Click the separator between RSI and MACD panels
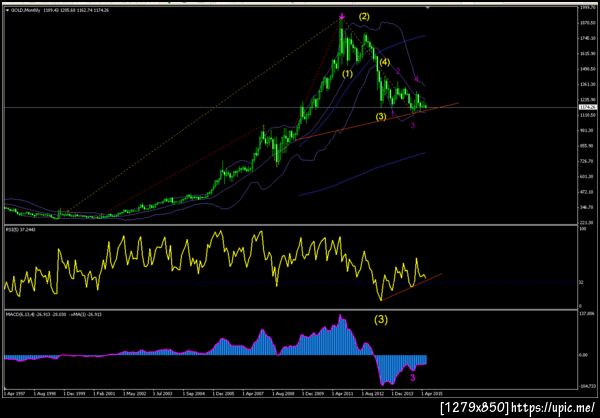Viewport: 600px width, 418px height. tap(291, 309)
